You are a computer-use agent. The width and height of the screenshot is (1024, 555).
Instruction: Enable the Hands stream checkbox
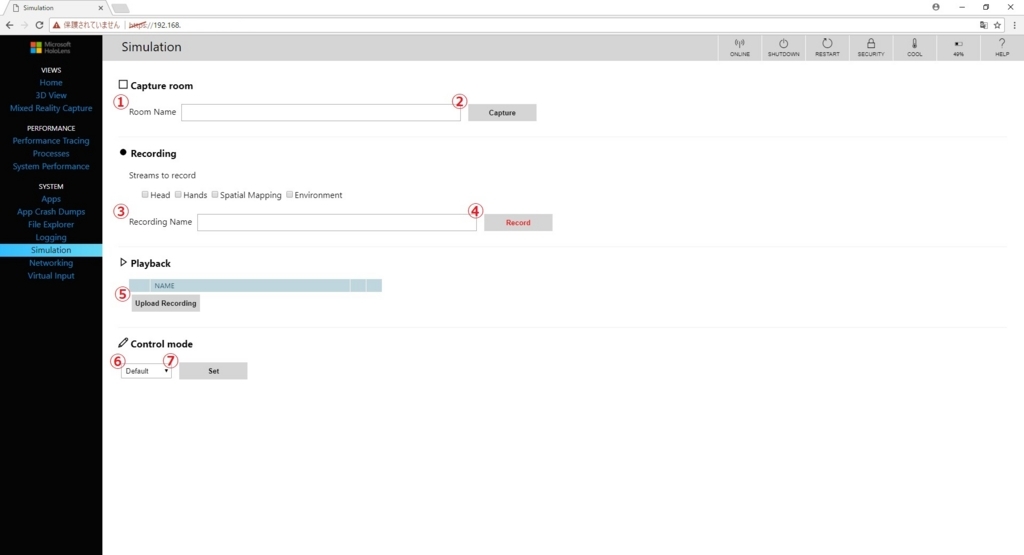click(x=178, y=195)
